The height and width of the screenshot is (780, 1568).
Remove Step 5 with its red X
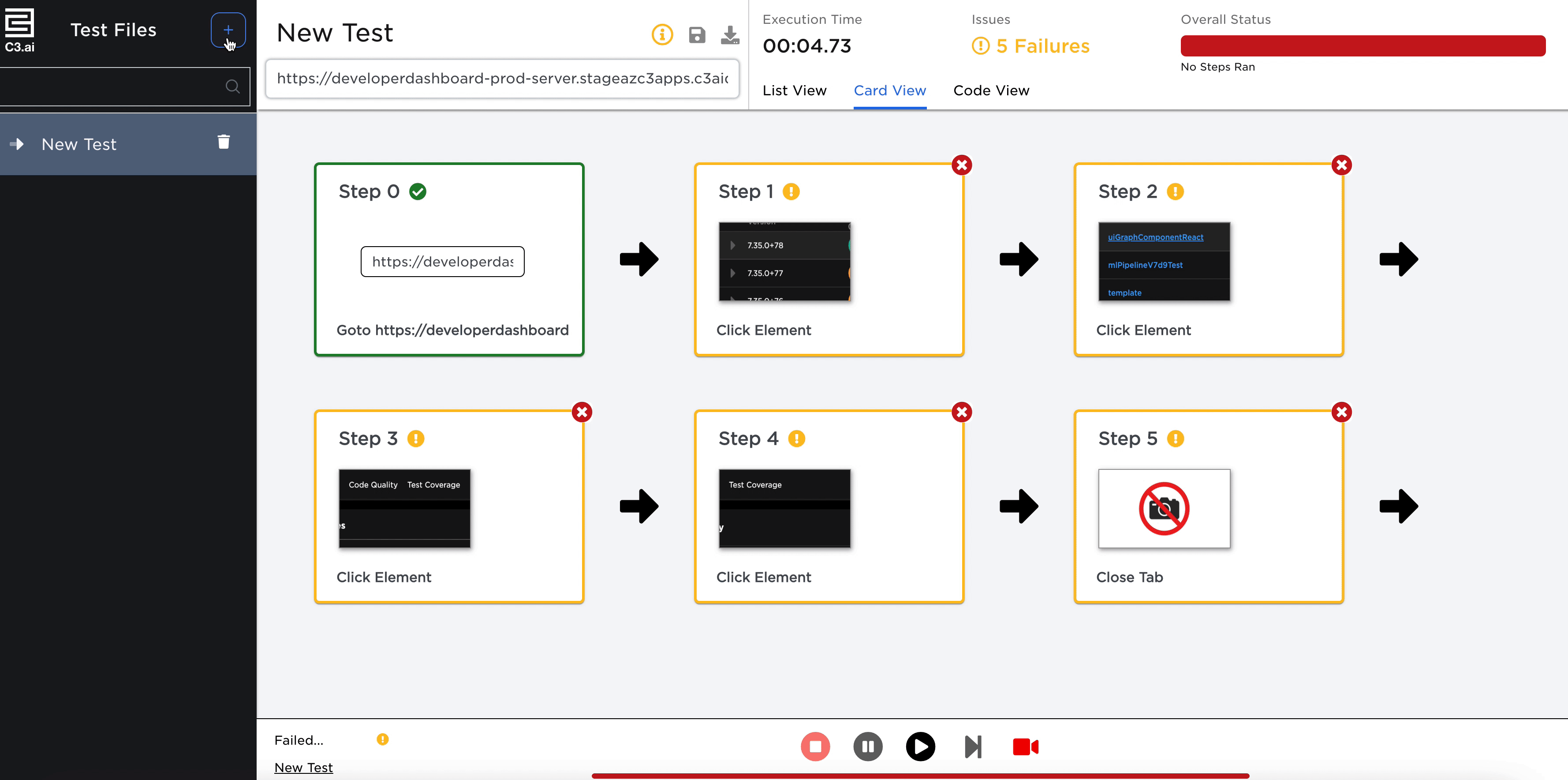pyautogui.click(x=1341, y=412)
